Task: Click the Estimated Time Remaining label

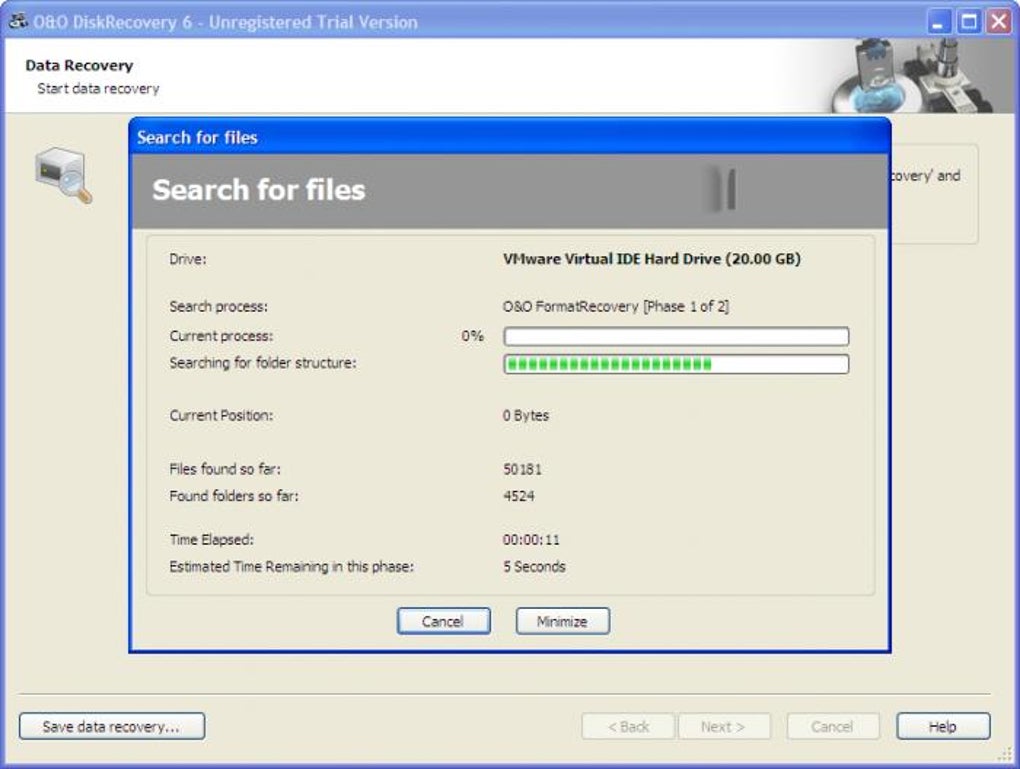Action: 291,567
